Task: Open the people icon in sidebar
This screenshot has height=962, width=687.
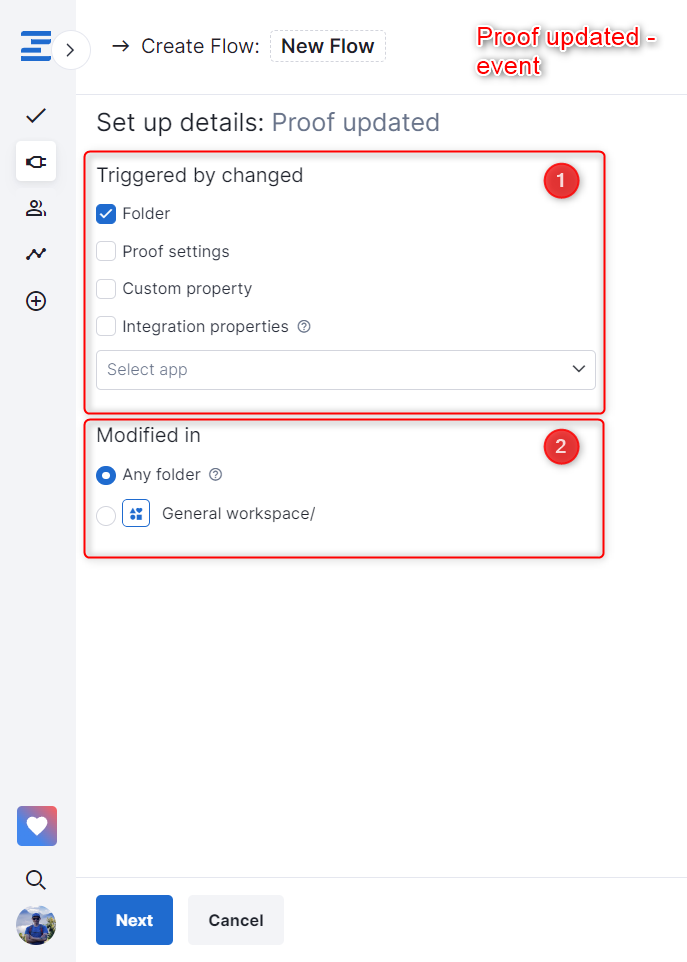Action: point(36,208)
